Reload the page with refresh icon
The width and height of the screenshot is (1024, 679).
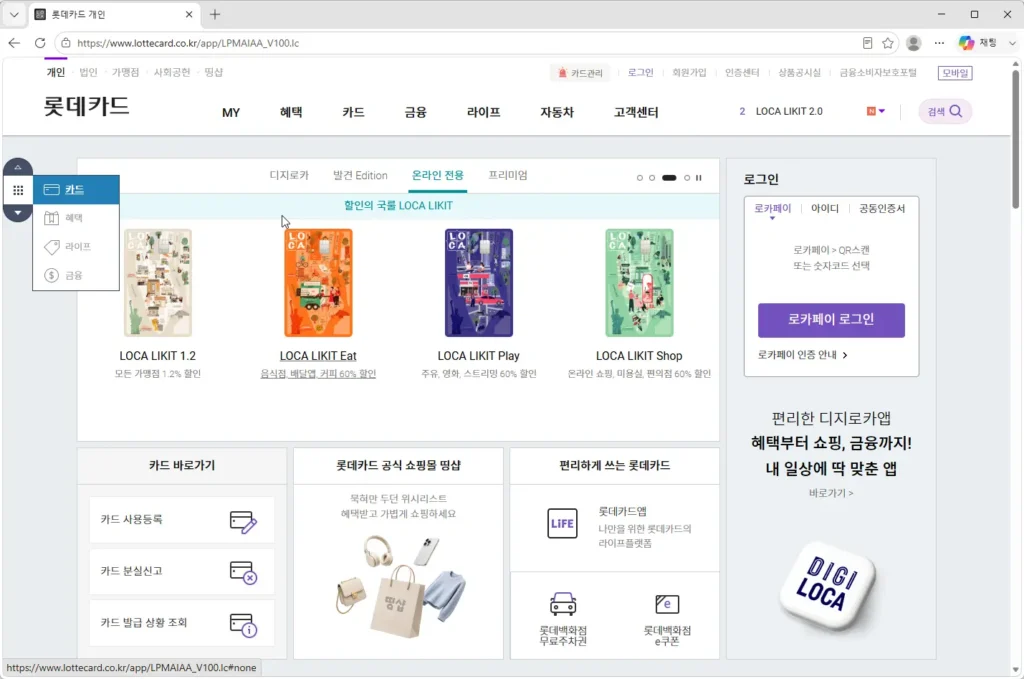(40, 43)
